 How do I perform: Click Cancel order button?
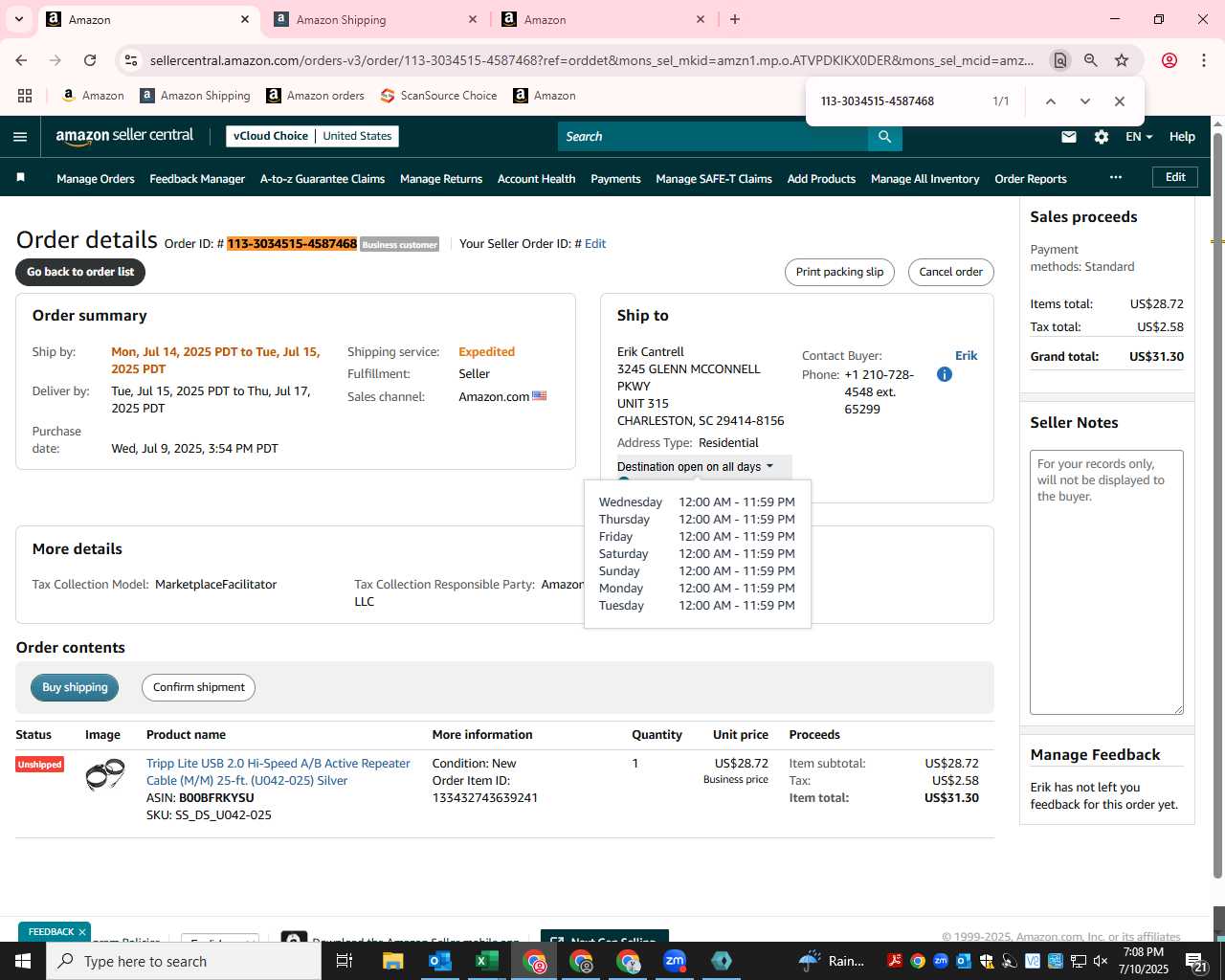(x=951, y=272)
